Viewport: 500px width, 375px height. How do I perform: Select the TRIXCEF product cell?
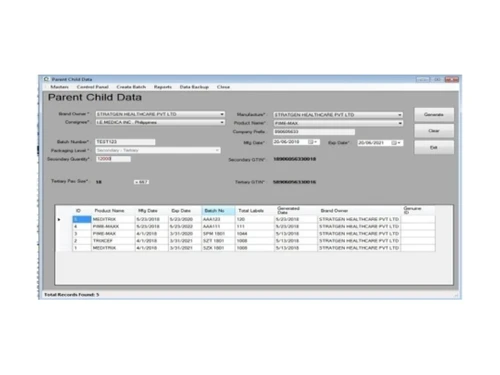[x=113, y=241]
